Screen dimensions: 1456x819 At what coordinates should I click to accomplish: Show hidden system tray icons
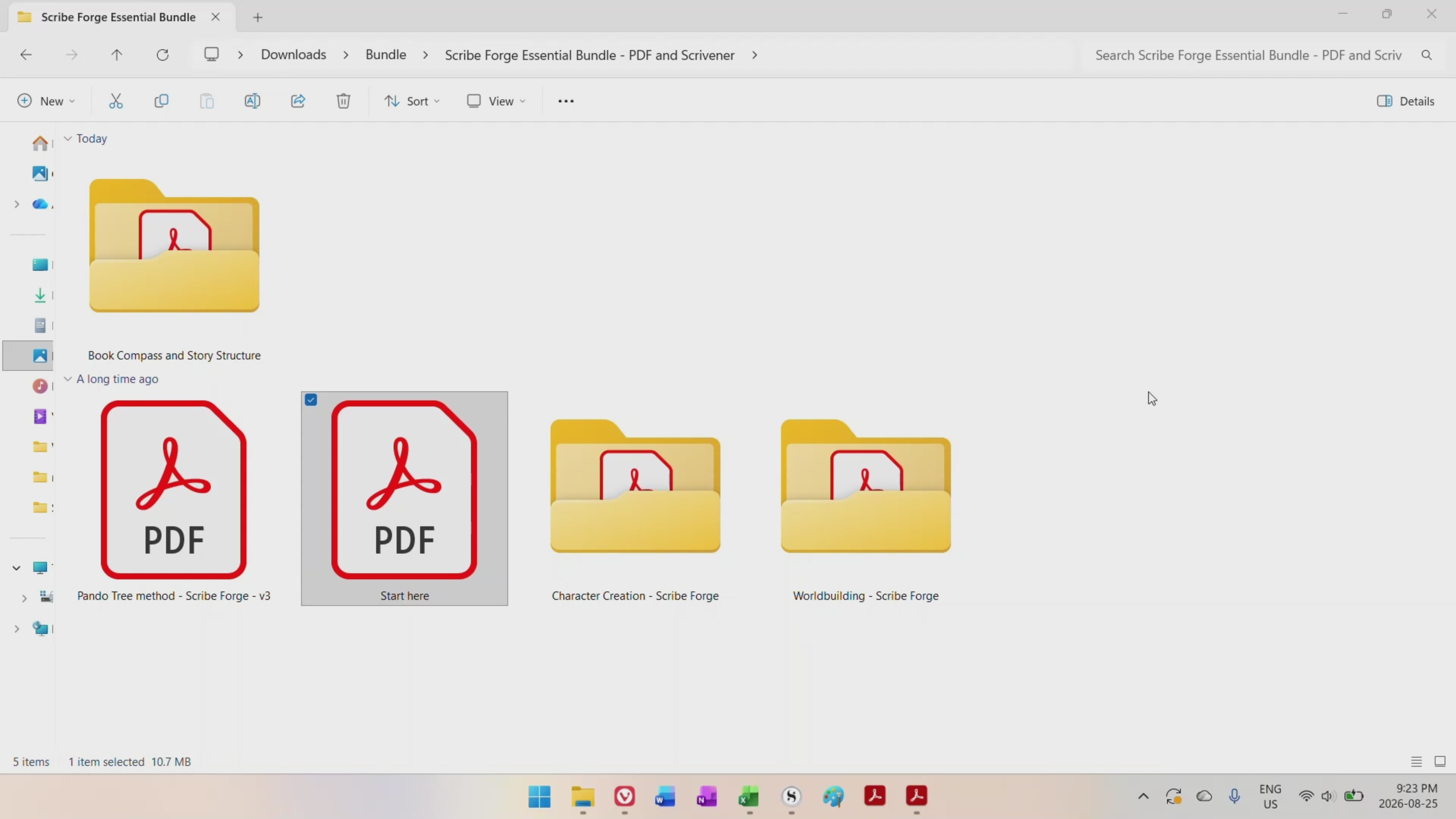1143,796
